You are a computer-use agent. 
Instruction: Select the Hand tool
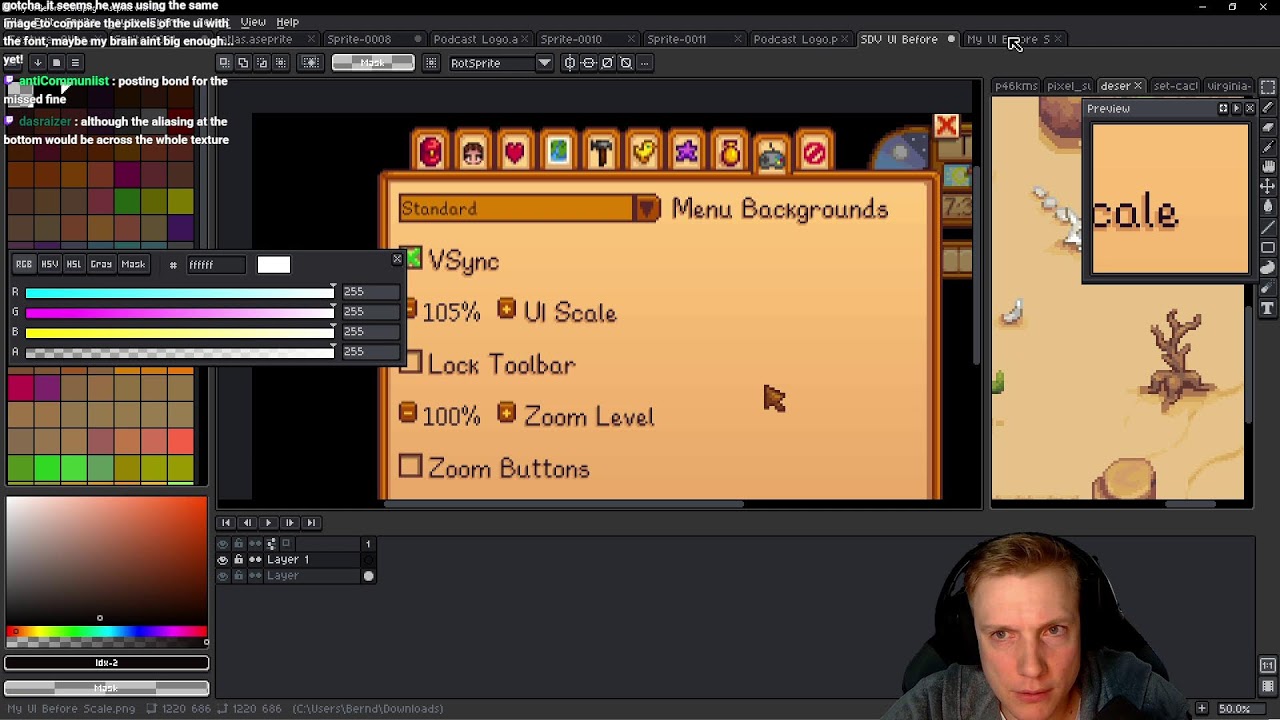(1268, 167)
